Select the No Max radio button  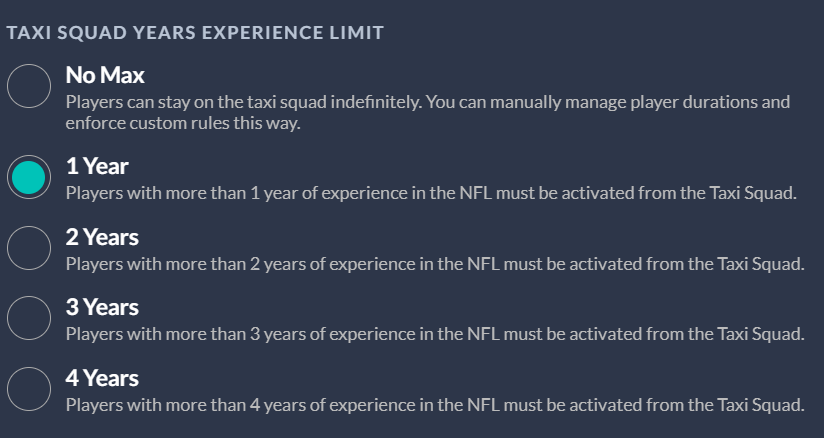point(29,86)
